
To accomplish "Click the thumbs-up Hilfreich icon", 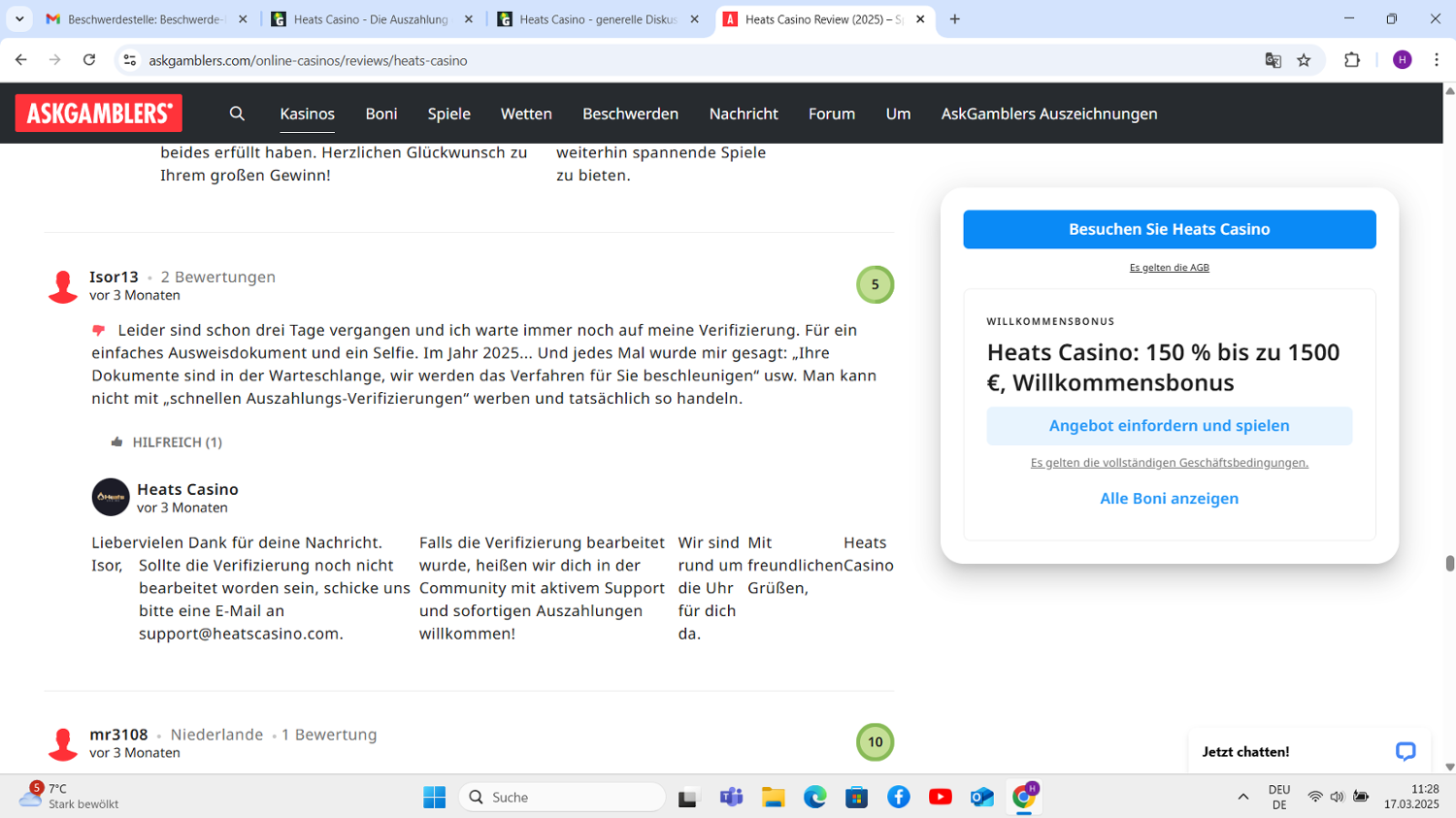I will (116, 442).
